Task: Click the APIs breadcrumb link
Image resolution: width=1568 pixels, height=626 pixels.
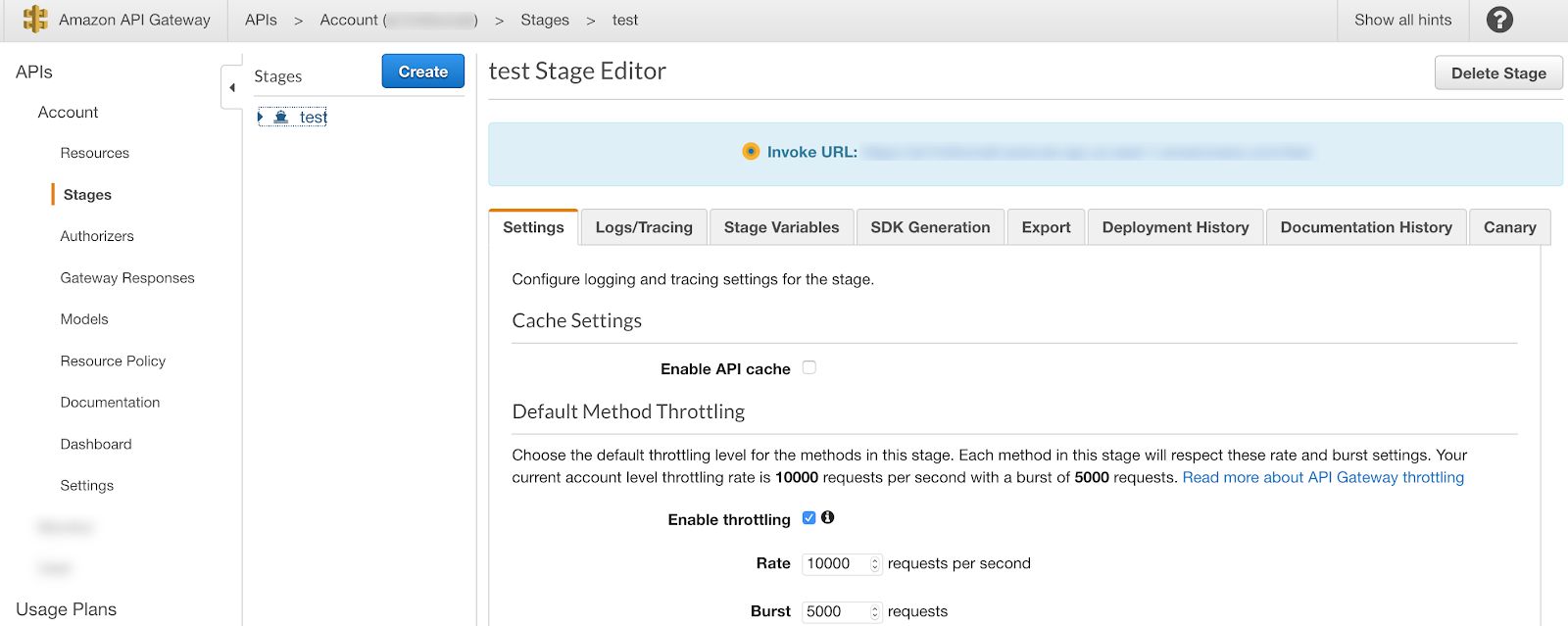Action: click(x=261, y=20)
